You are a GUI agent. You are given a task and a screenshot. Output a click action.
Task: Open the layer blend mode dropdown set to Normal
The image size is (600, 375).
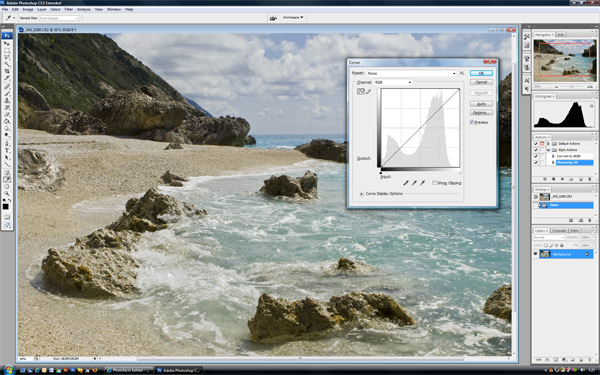[549, 238]
